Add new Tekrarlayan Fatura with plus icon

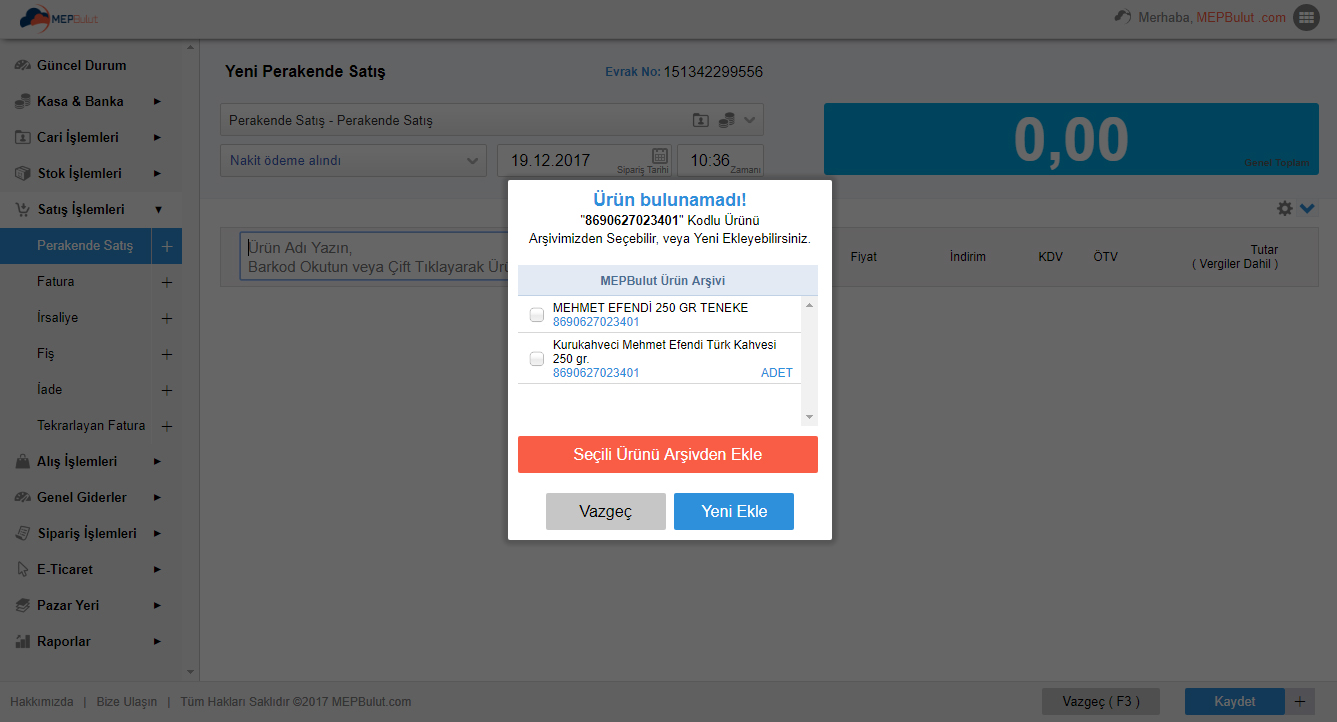pyautogui.click(x=167, y=426)
